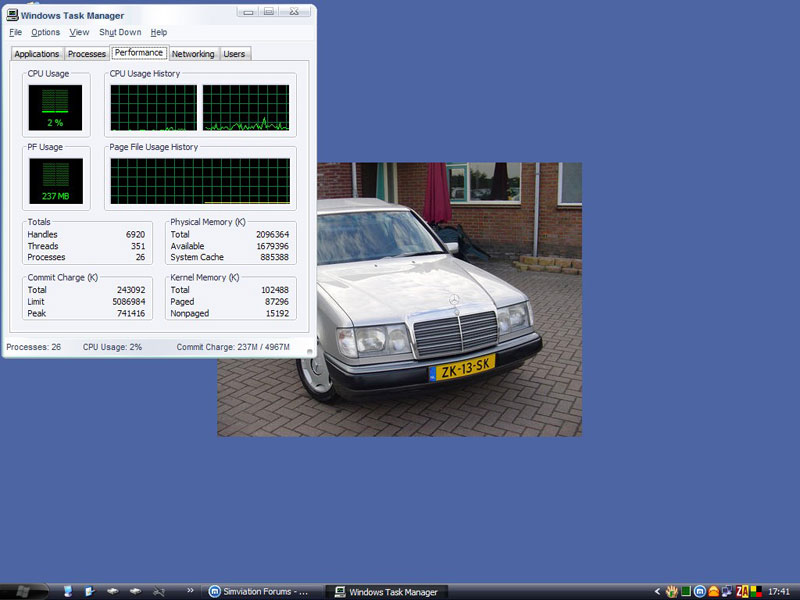The width and height of the screenshot is (800, 600).
Task: Click the ZoneAlarm tray icon
Action: click(742, 591)
